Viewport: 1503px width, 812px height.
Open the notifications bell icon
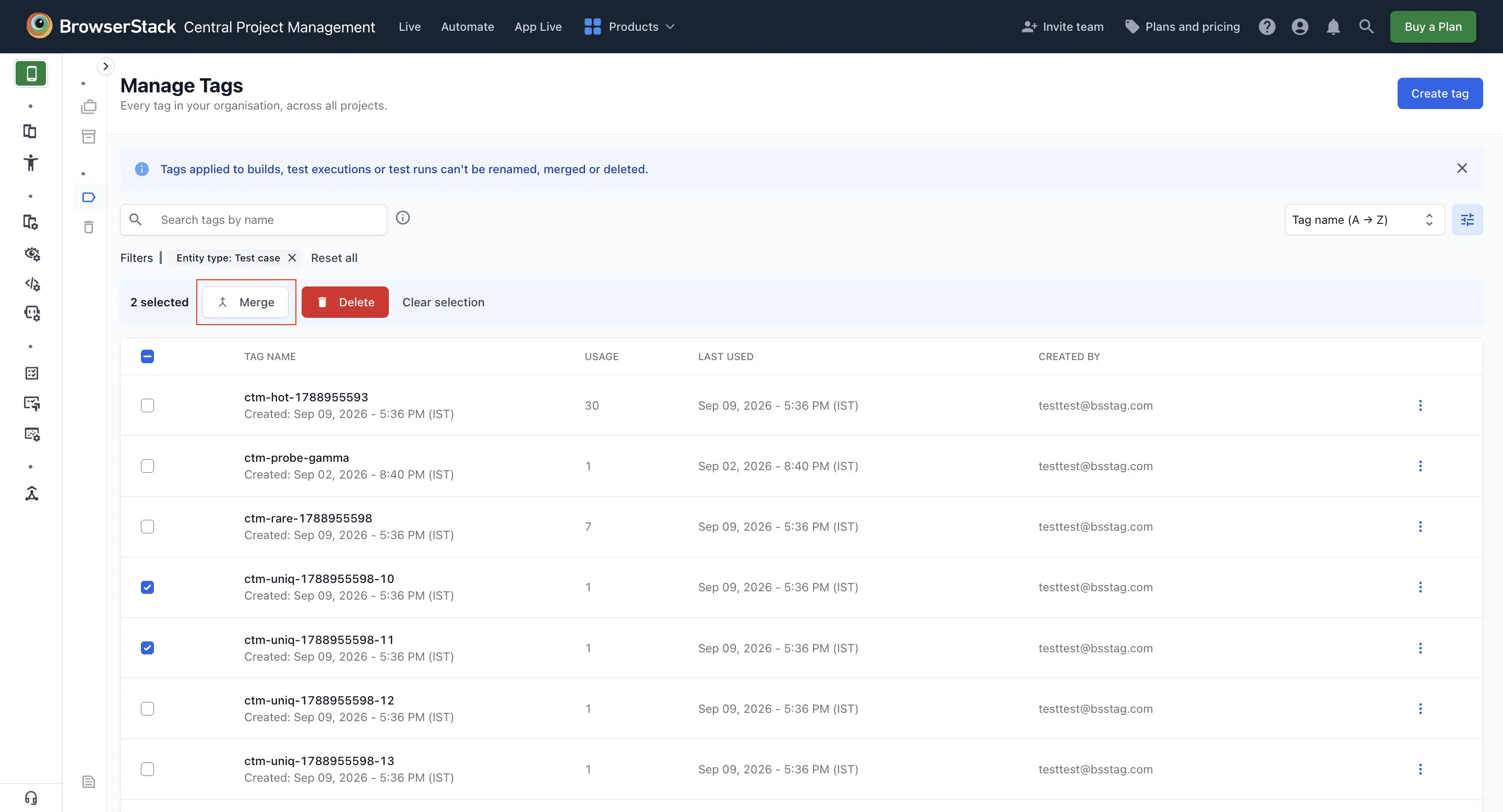[x=1333, y=27]
